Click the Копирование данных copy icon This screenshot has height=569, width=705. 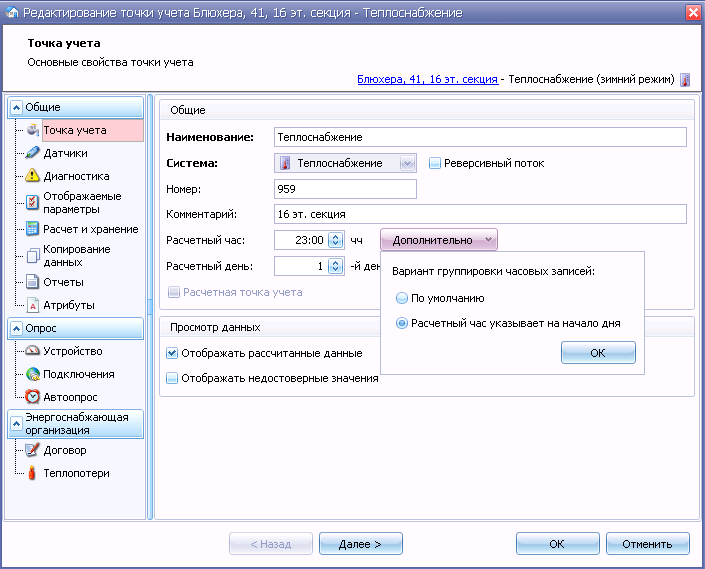33,255
